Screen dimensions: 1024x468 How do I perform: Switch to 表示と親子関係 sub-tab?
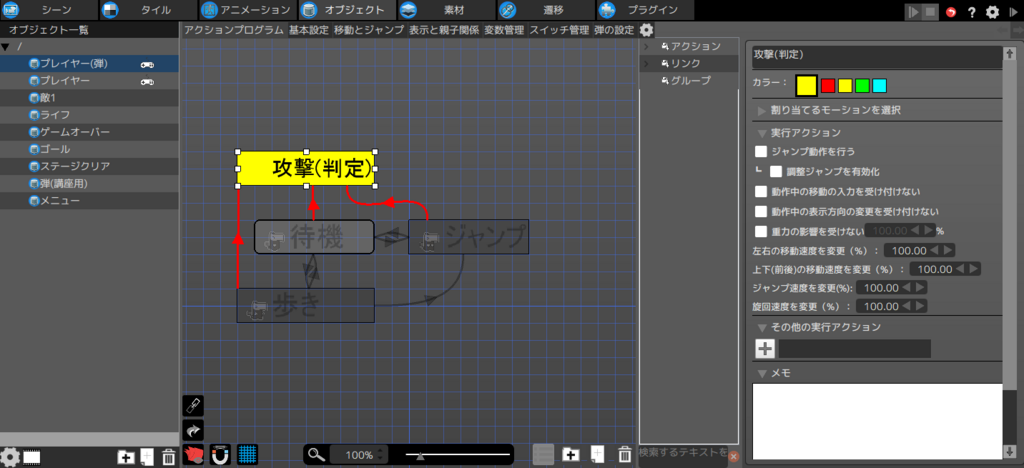(444, 29)
